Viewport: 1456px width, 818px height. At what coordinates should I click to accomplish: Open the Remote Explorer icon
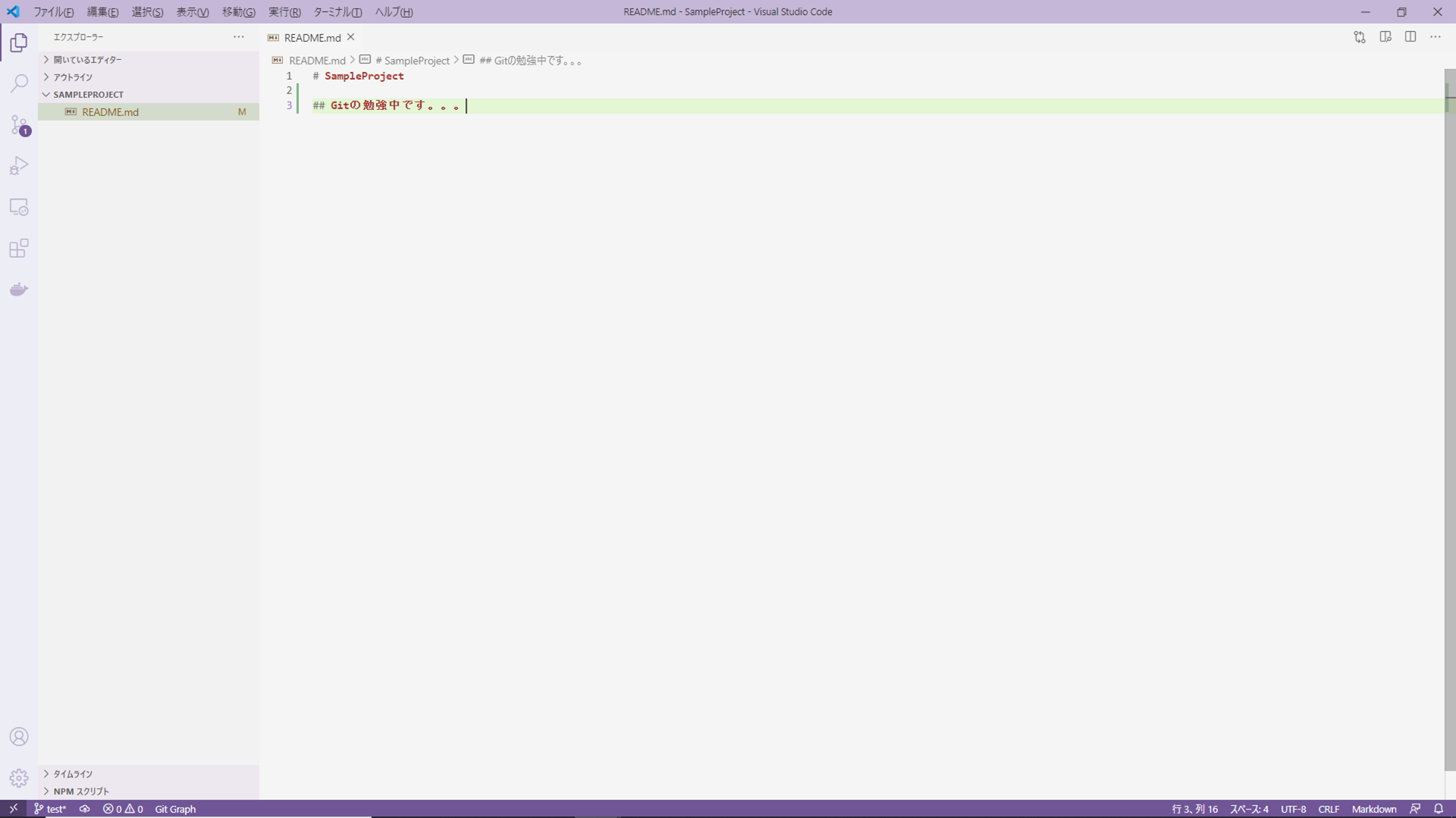(19, 207)
